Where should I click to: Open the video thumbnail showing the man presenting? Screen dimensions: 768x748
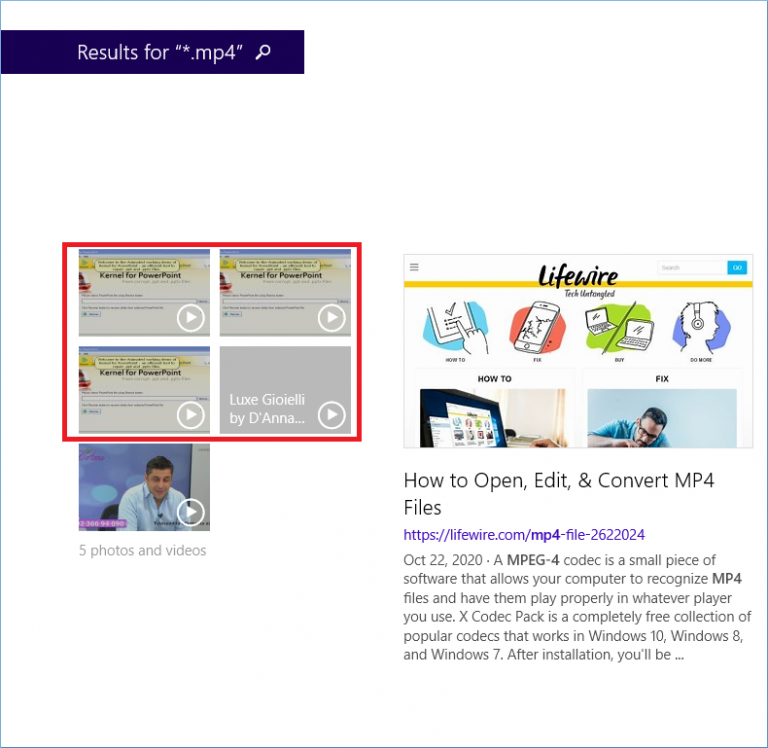[144, 487]
